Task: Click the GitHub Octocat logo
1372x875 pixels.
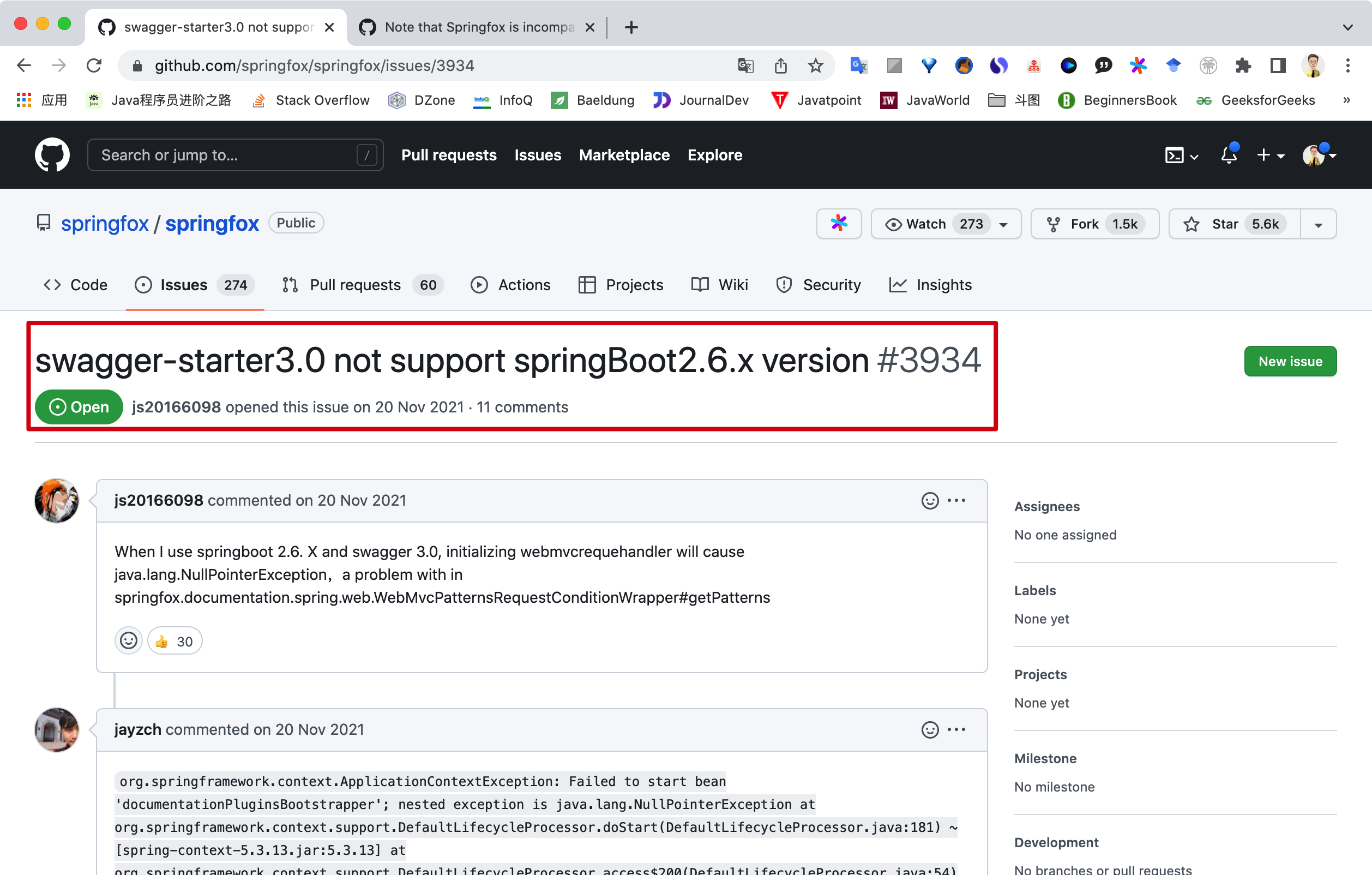Action: tap(52, 154)
